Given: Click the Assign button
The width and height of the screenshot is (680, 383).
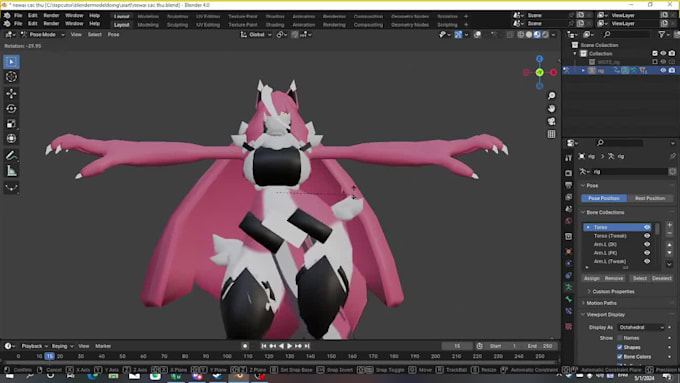Looking at the screenshot, I should pos(592,278).
